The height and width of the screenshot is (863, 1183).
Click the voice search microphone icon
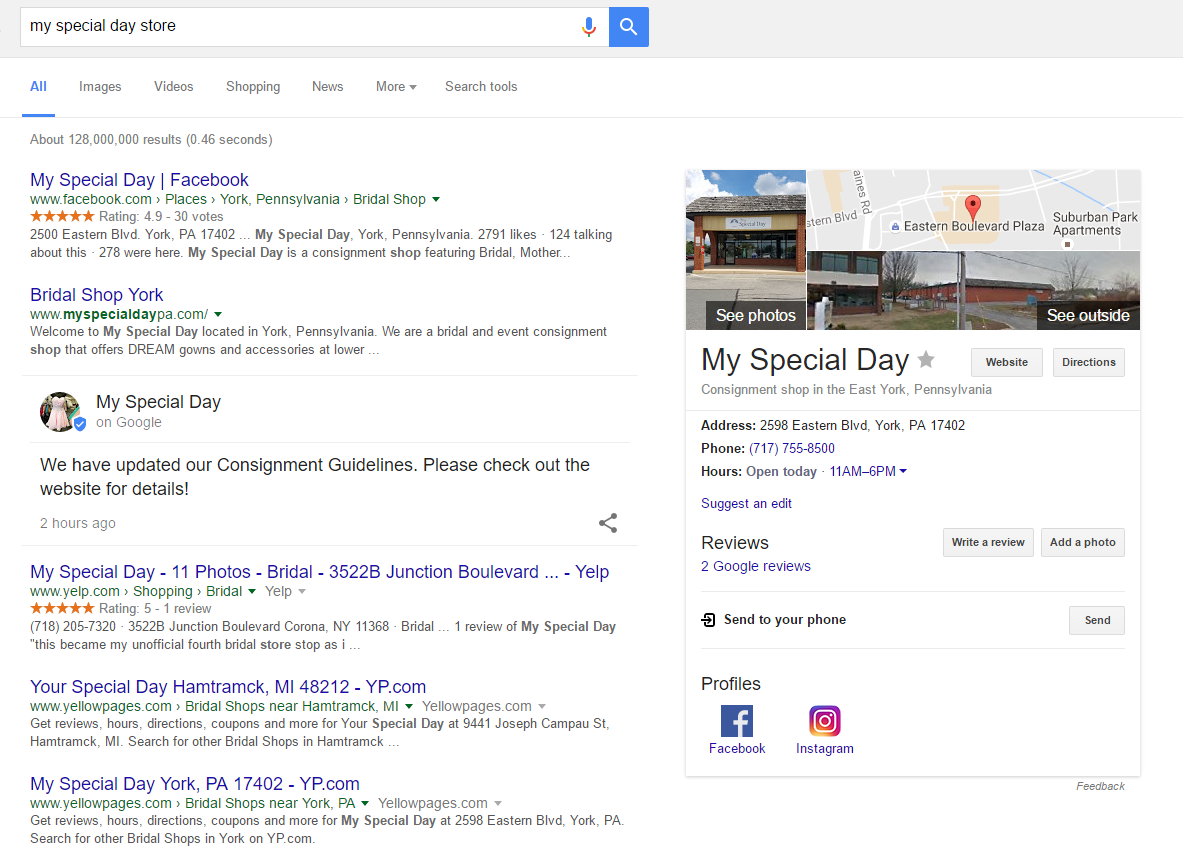pyautogui.click(x=589, y=27)
